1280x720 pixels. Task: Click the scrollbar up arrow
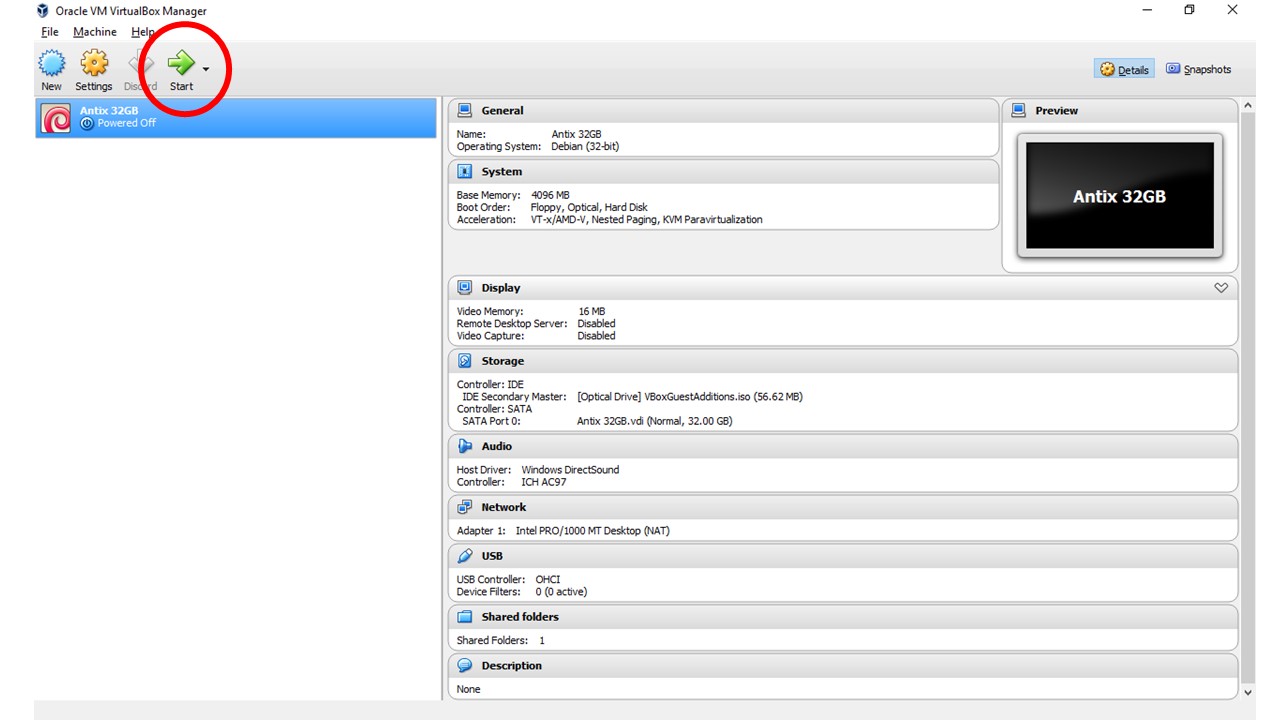tap(1247, 105)
